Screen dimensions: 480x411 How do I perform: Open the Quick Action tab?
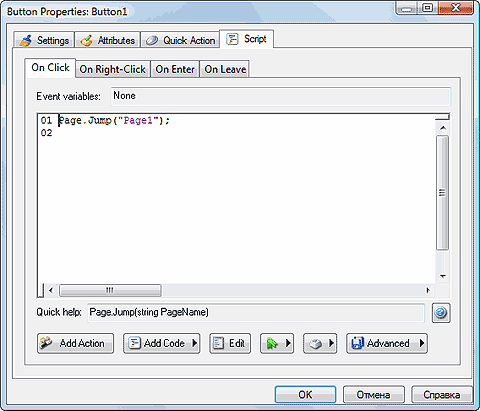click(180, 40)
